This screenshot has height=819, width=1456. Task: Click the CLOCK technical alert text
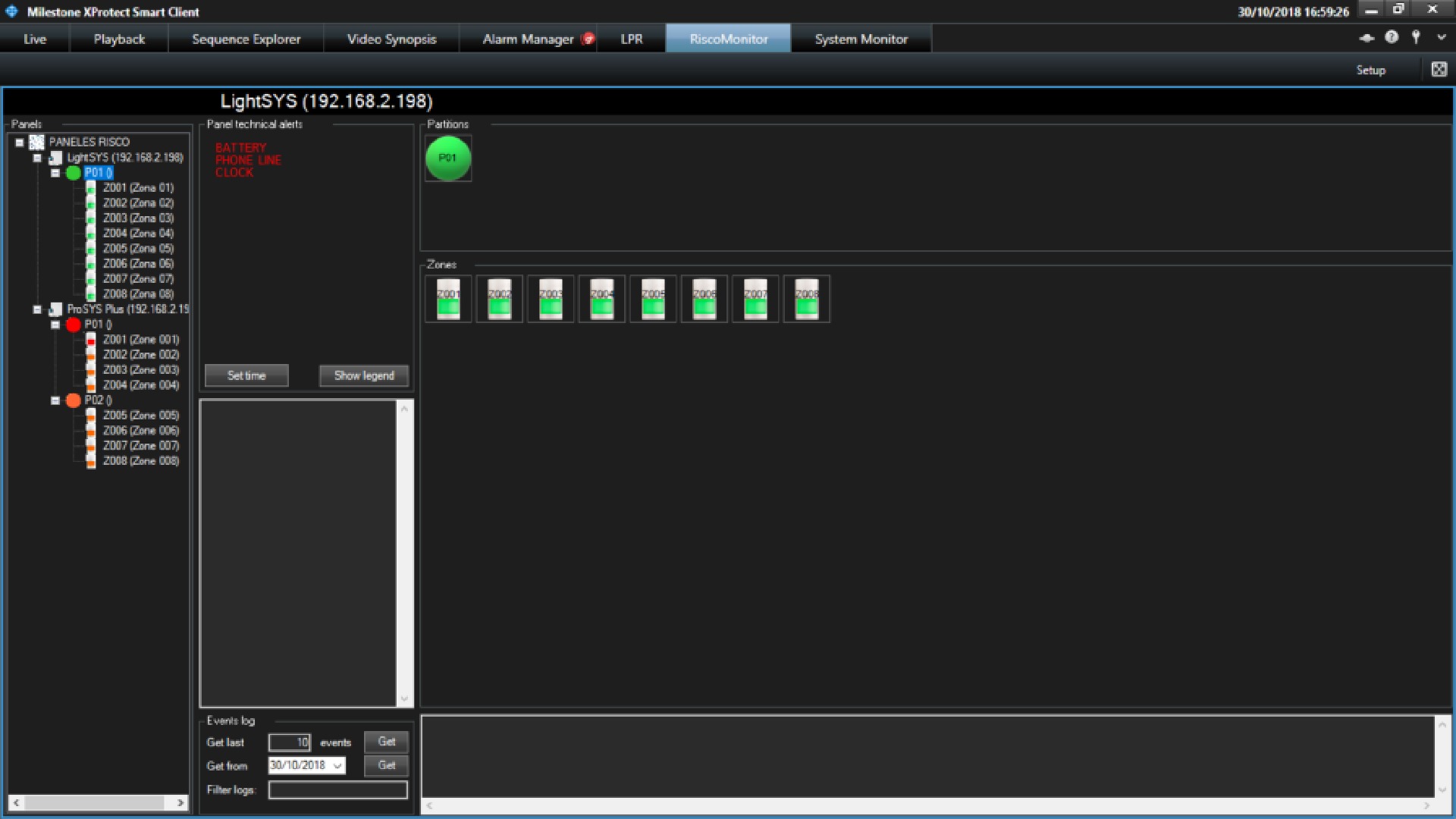coord(234,172)
